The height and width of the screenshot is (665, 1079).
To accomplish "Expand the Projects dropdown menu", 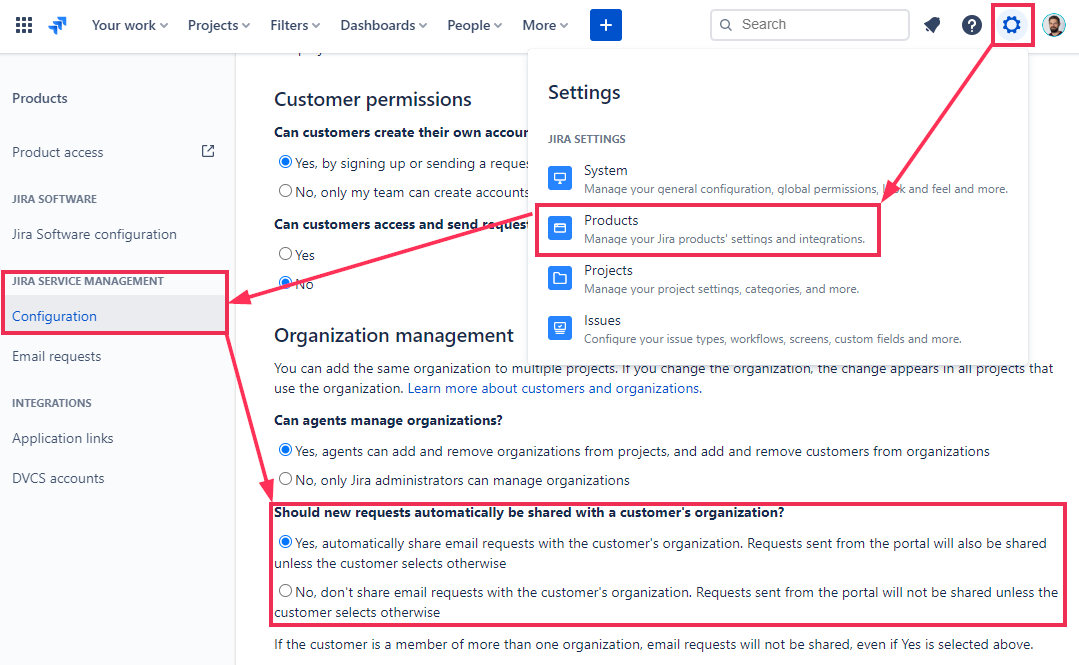I will click(220, 25).
